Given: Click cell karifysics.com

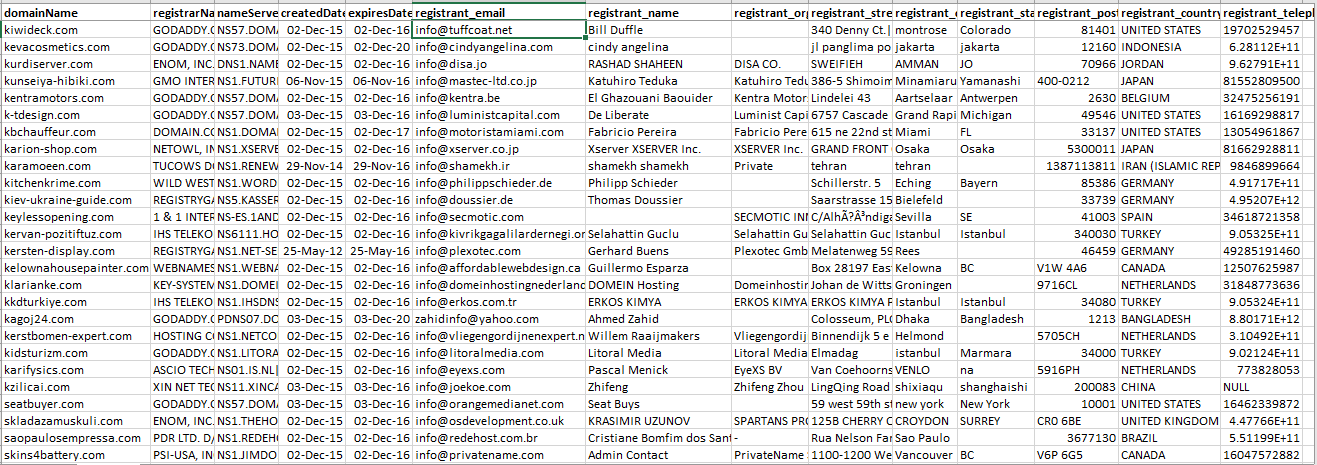Looking at the screenshot, I should pos(76,370).
